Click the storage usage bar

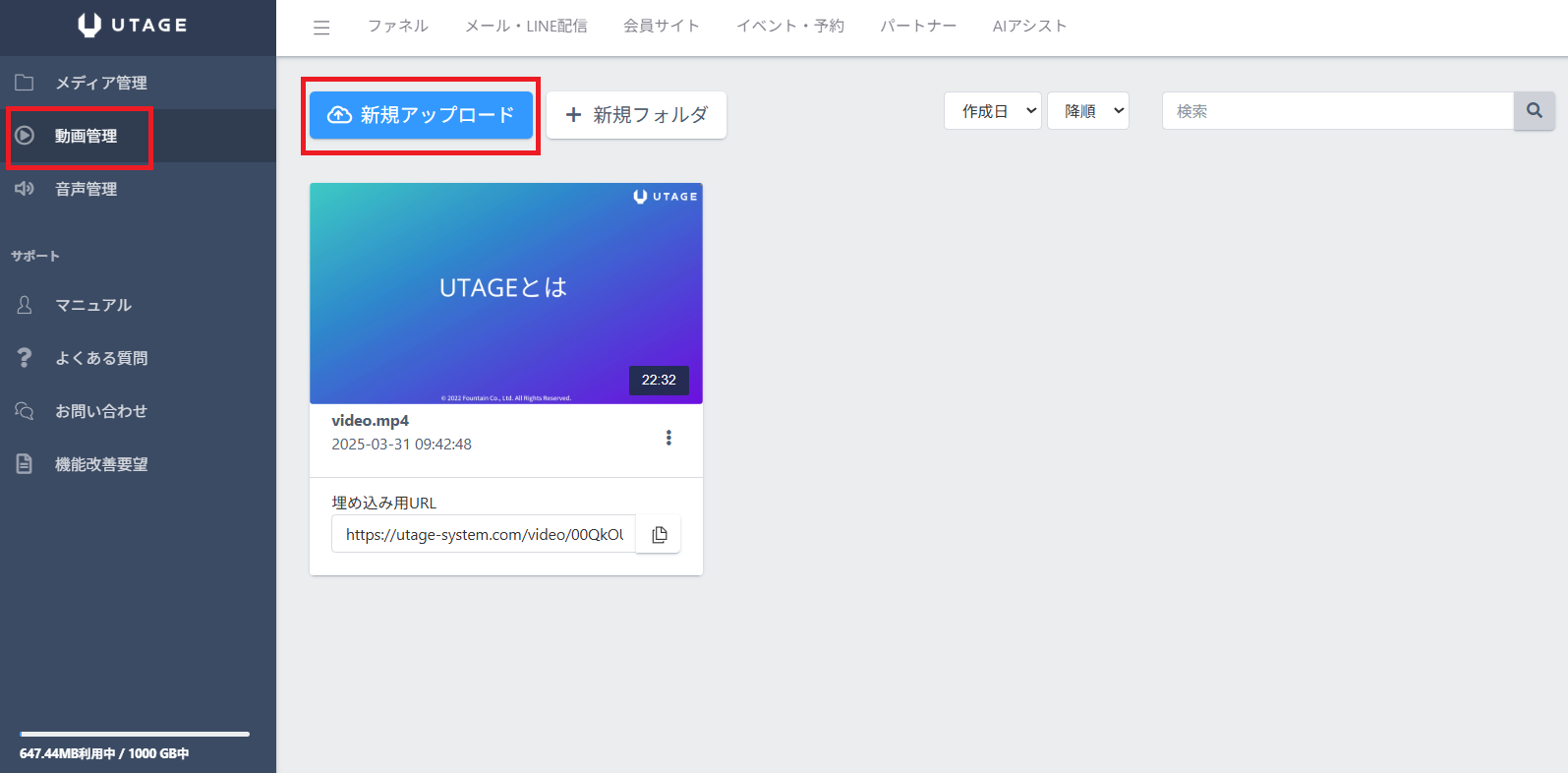135,734
